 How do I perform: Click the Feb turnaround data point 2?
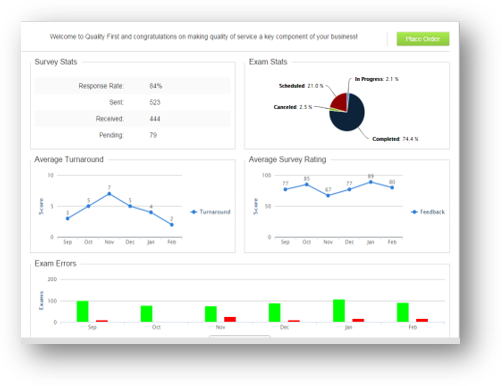click(x=172, y=225)
